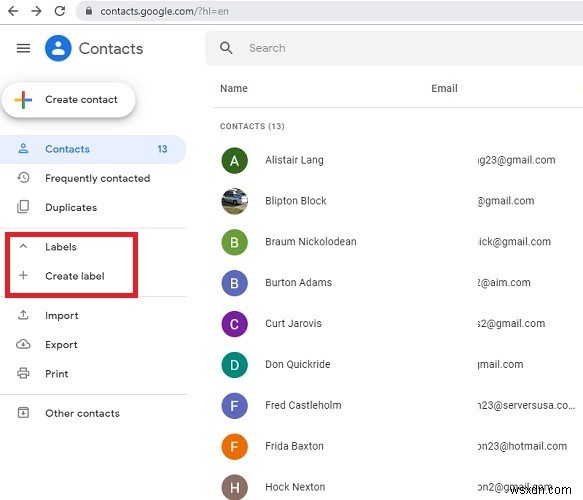Click Fred Castleholm's serversusa email

coord(526,406)
